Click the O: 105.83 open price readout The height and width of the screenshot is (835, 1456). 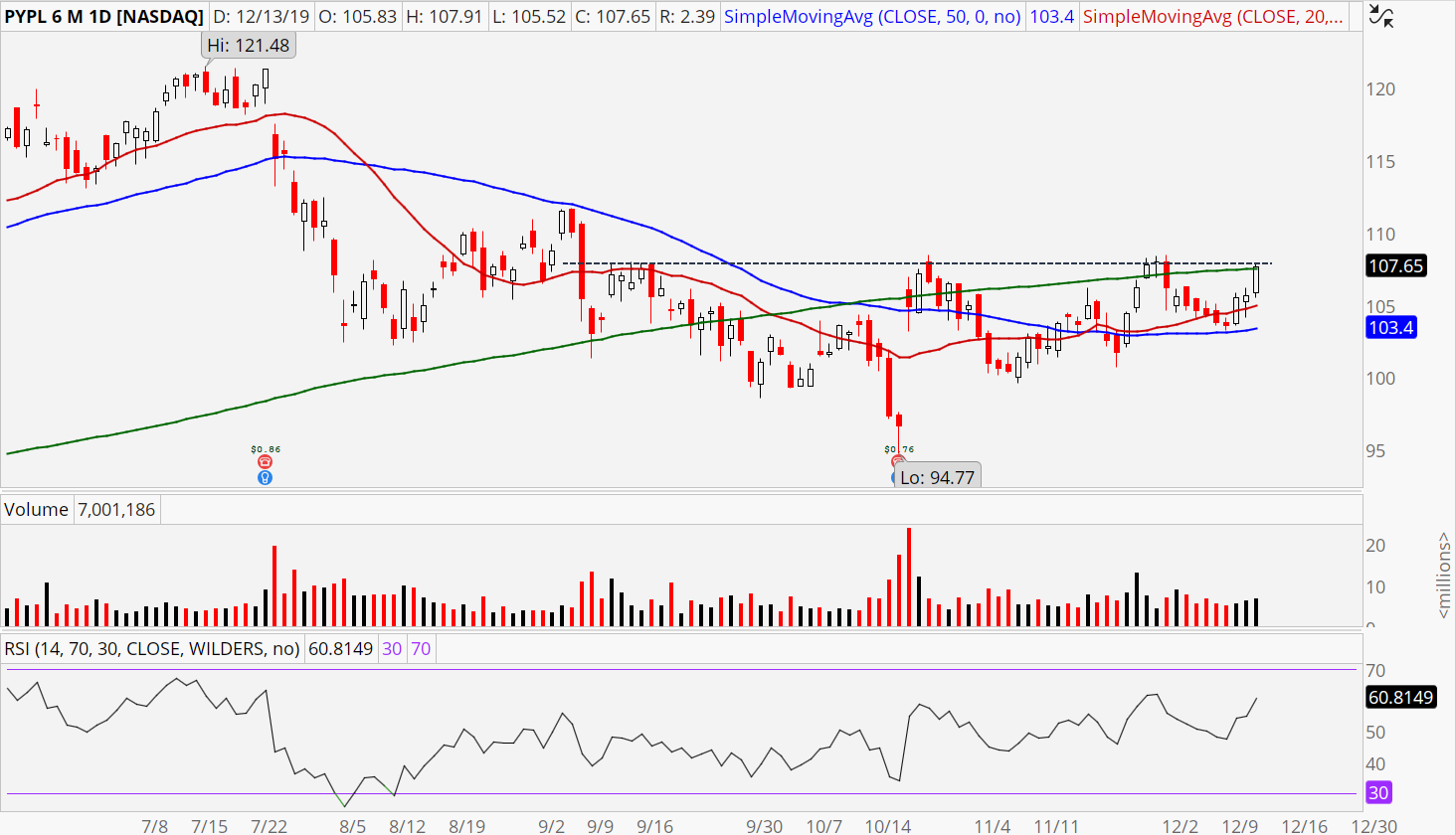pyautogui.click(x=358, y=17)
